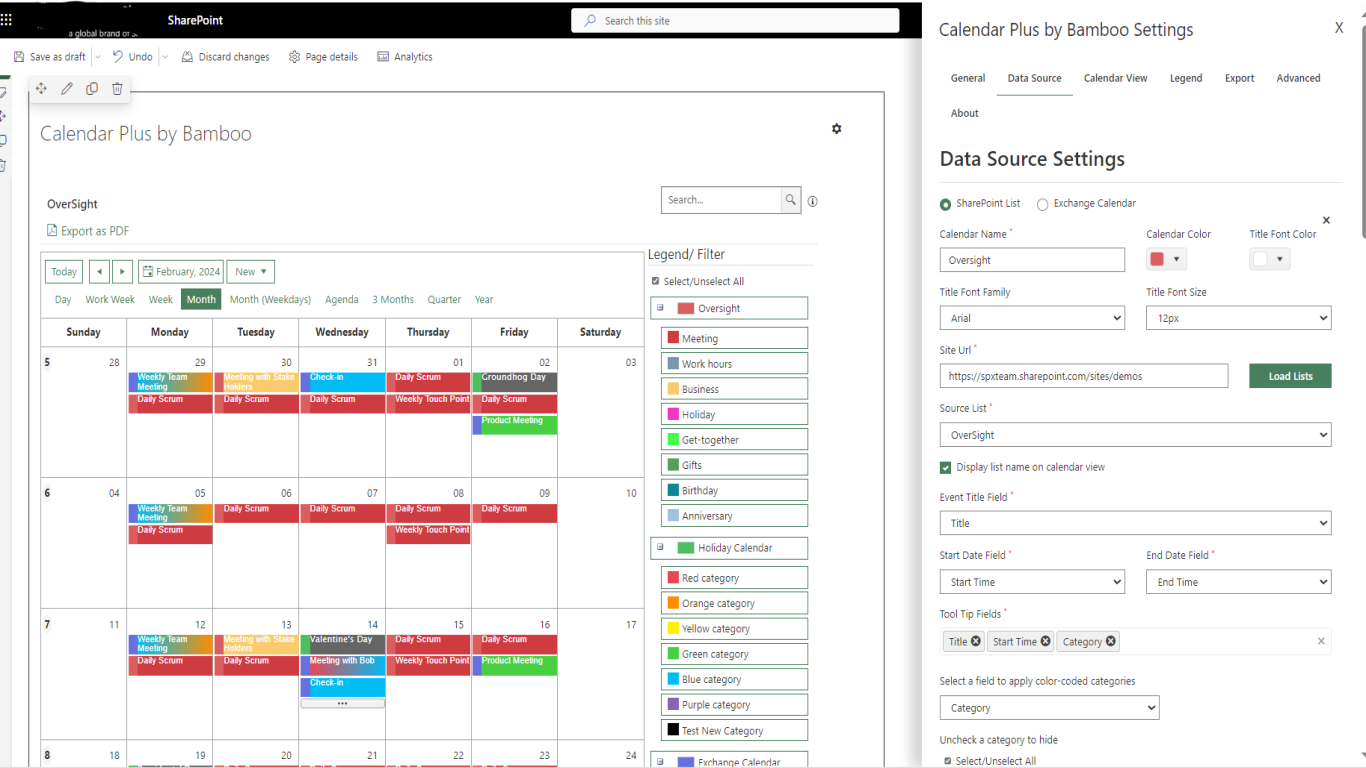Click the Search this site box

[735, 20]
